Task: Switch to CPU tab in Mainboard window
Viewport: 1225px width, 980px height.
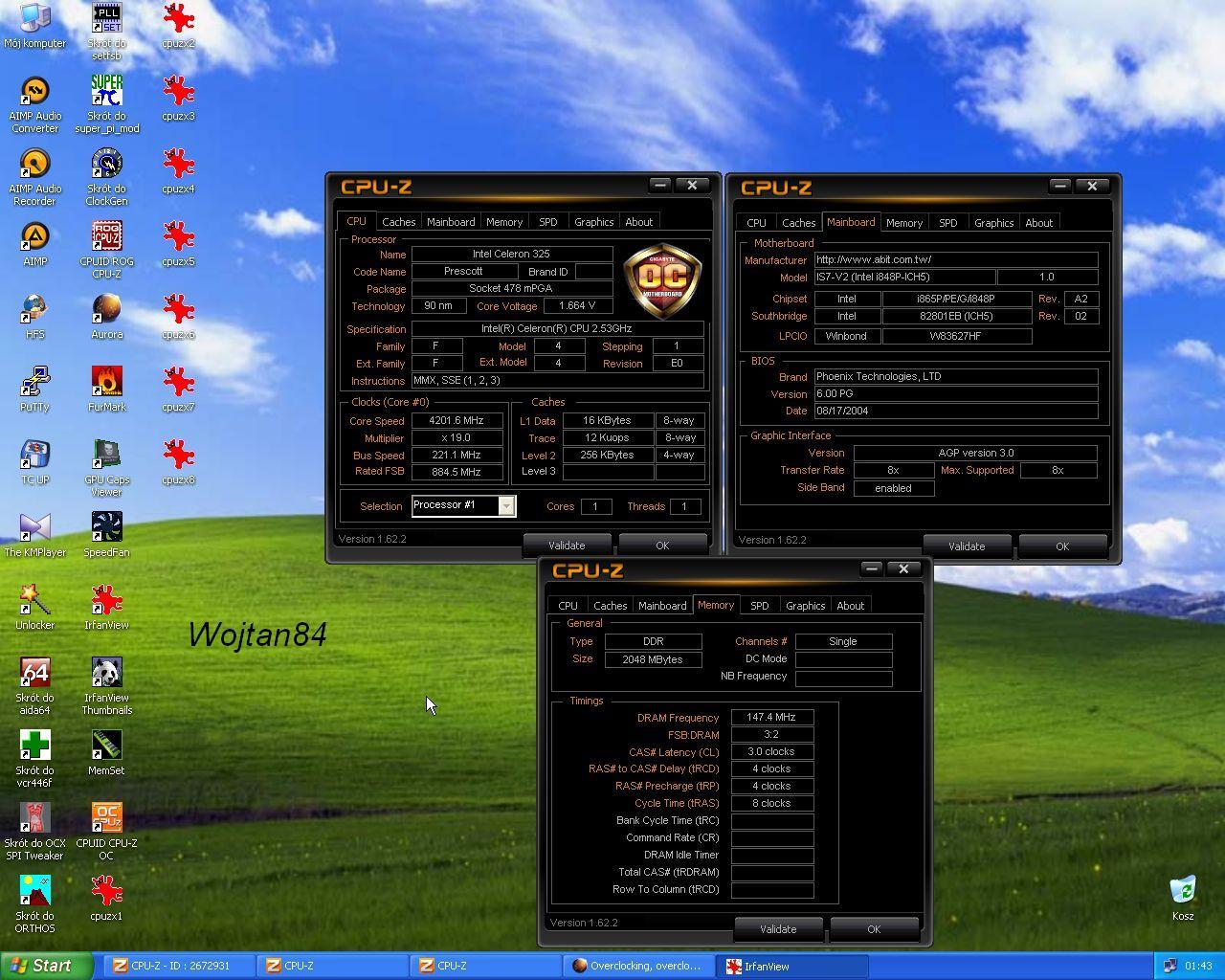Action: pyautogui.click(x=757, y=223)
